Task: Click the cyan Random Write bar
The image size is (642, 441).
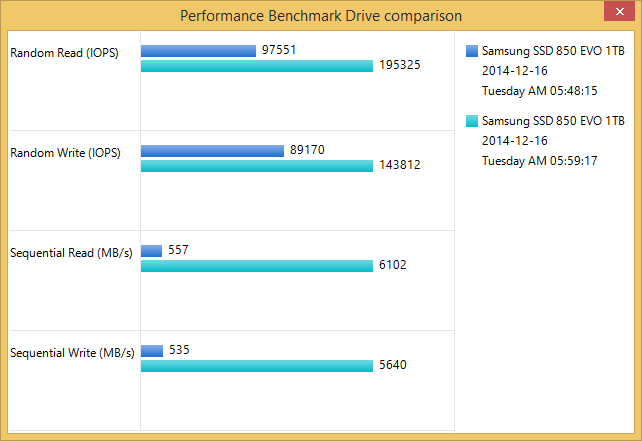Action: (x=257, y=166)
